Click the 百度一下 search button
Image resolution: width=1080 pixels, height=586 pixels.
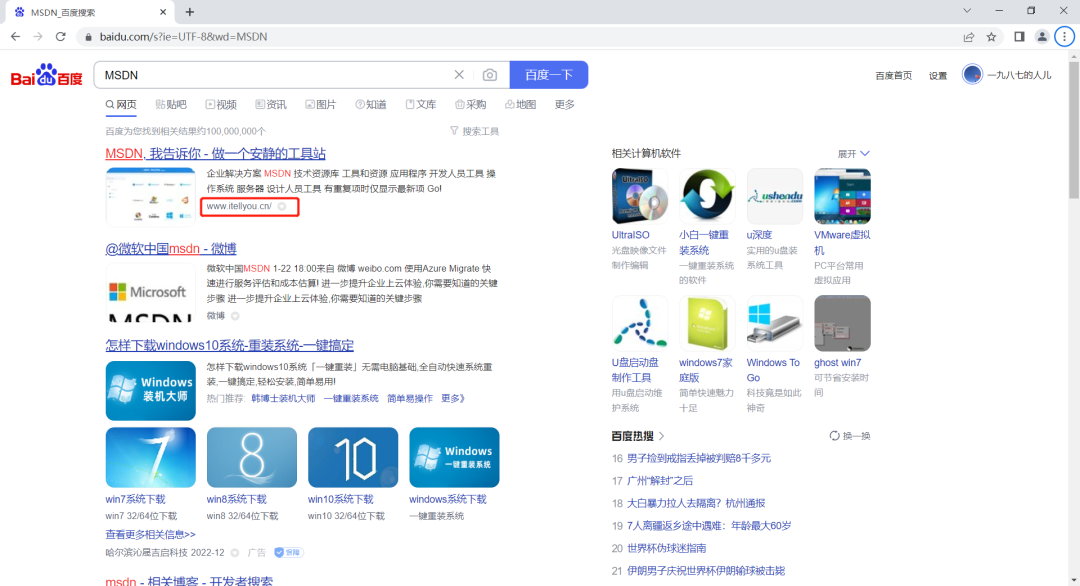(x=548, y=74)
